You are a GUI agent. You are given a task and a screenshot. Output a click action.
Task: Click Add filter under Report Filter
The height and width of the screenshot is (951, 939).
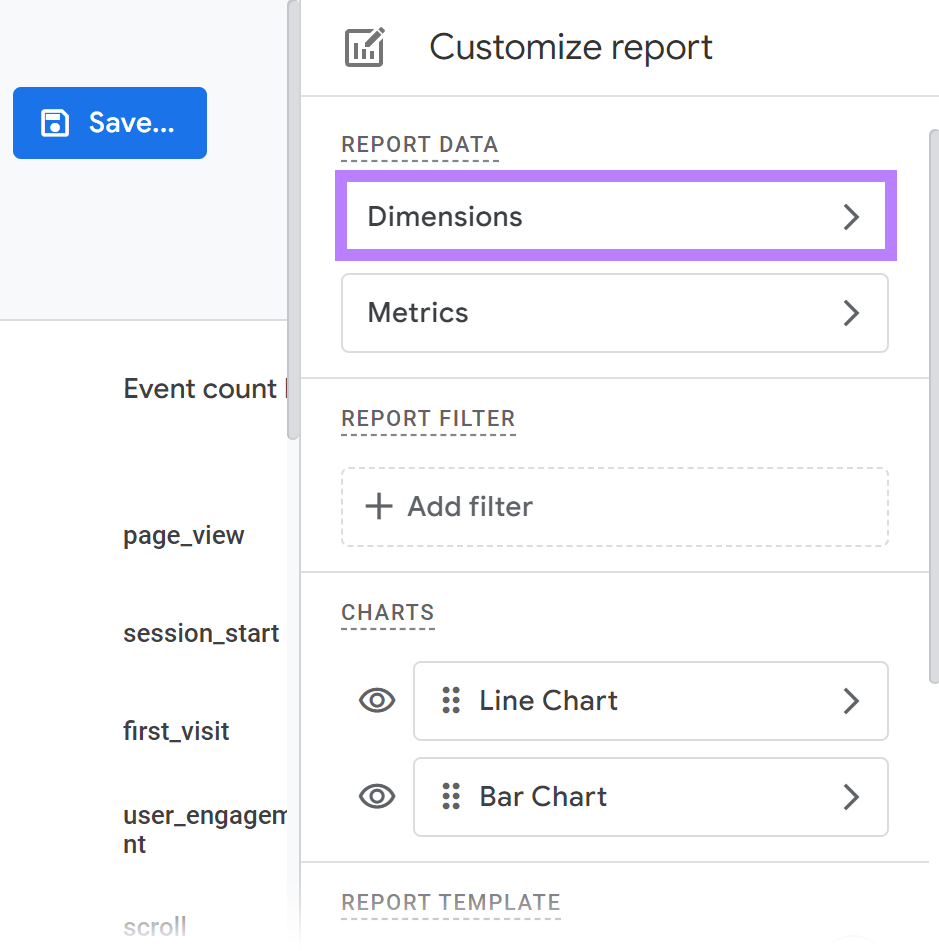point(614,506)
